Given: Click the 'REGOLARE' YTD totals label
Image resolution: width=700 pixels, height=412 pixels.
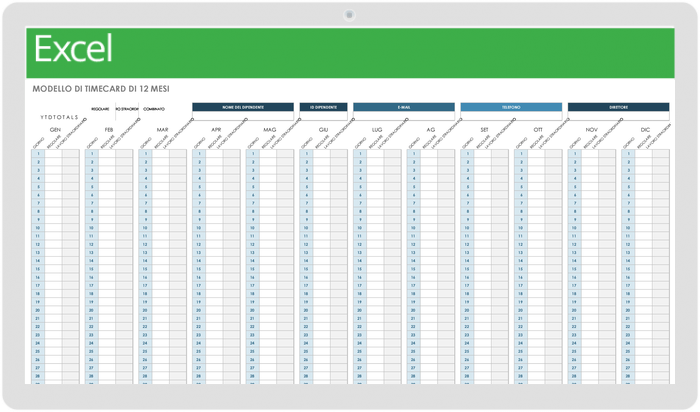Looking at the screenshot, I should (100, 109).
